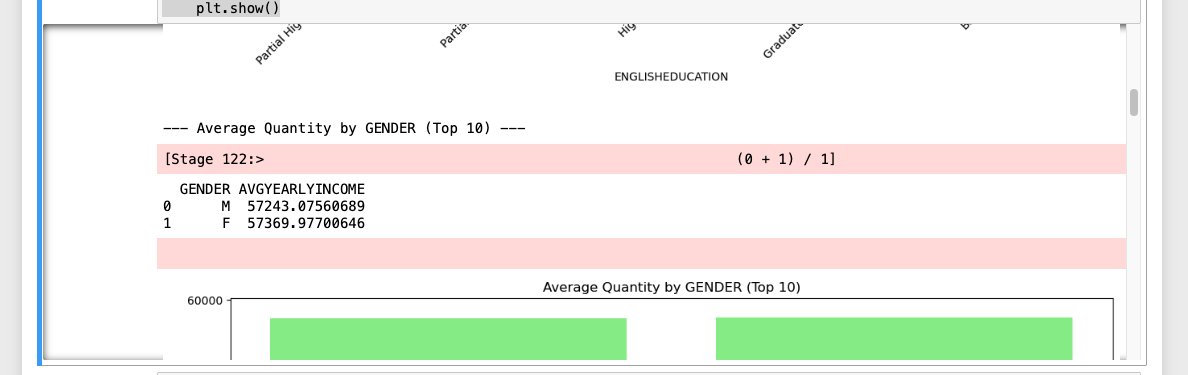Click the empty pink stderr block
The width and height of the screenshot is (1188, 375).
click(641, 253)
